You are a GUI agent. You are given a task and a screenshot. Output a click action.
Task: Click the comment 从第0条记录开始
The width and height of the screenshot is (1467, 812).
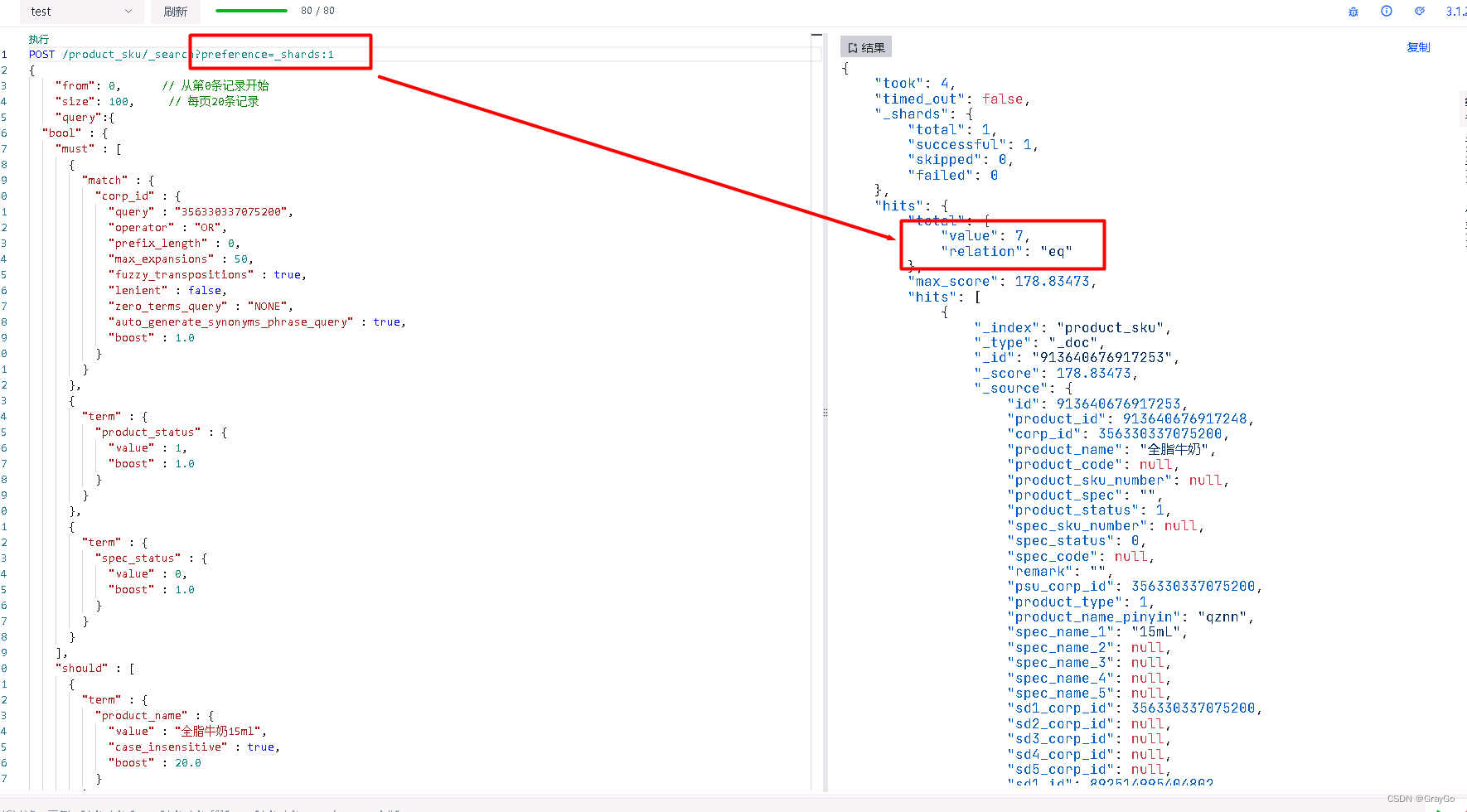pos(215,86)
